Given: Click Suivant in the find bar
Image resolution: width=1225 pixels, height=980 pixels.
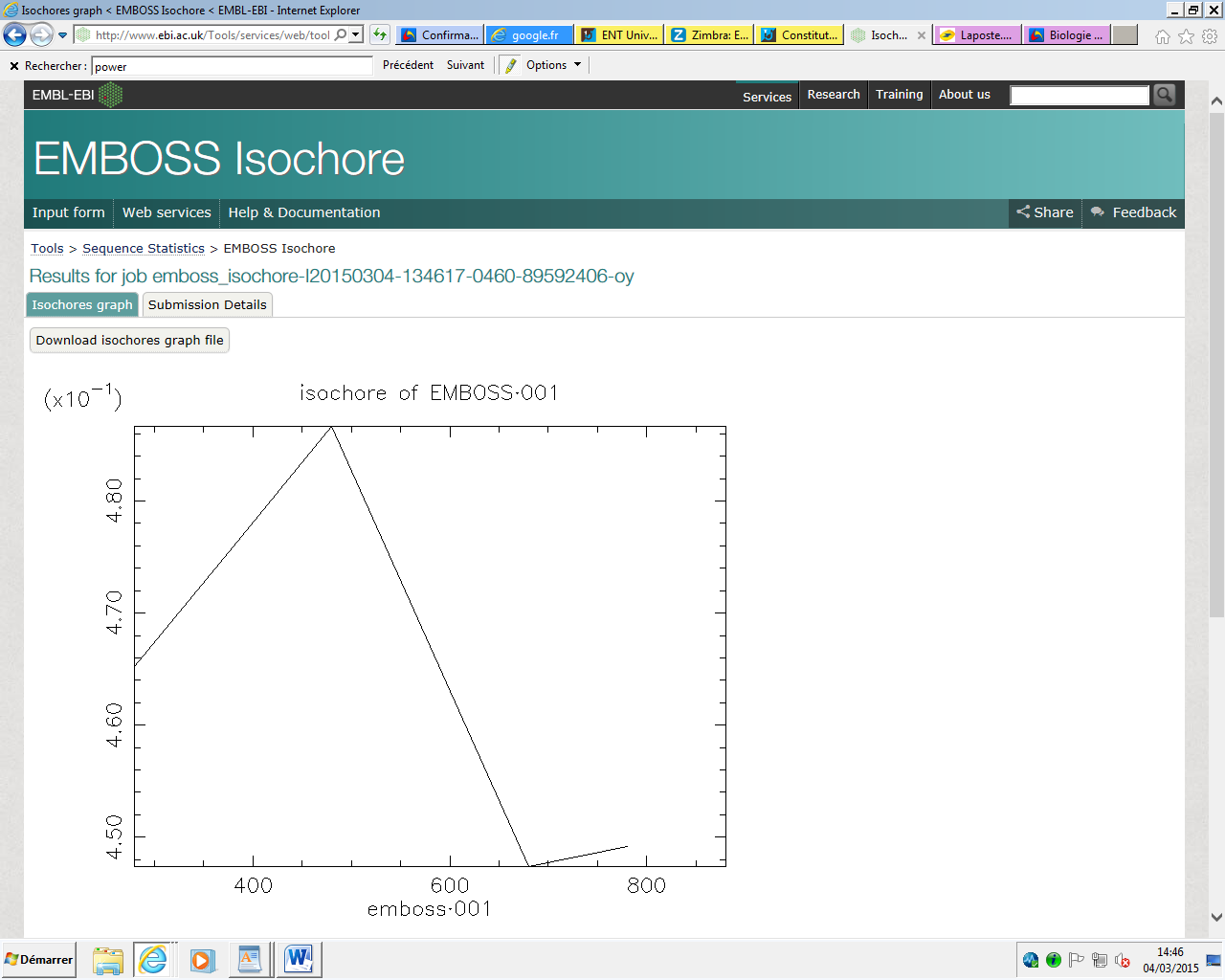Looking at the screenshot, I should point(465,65).
